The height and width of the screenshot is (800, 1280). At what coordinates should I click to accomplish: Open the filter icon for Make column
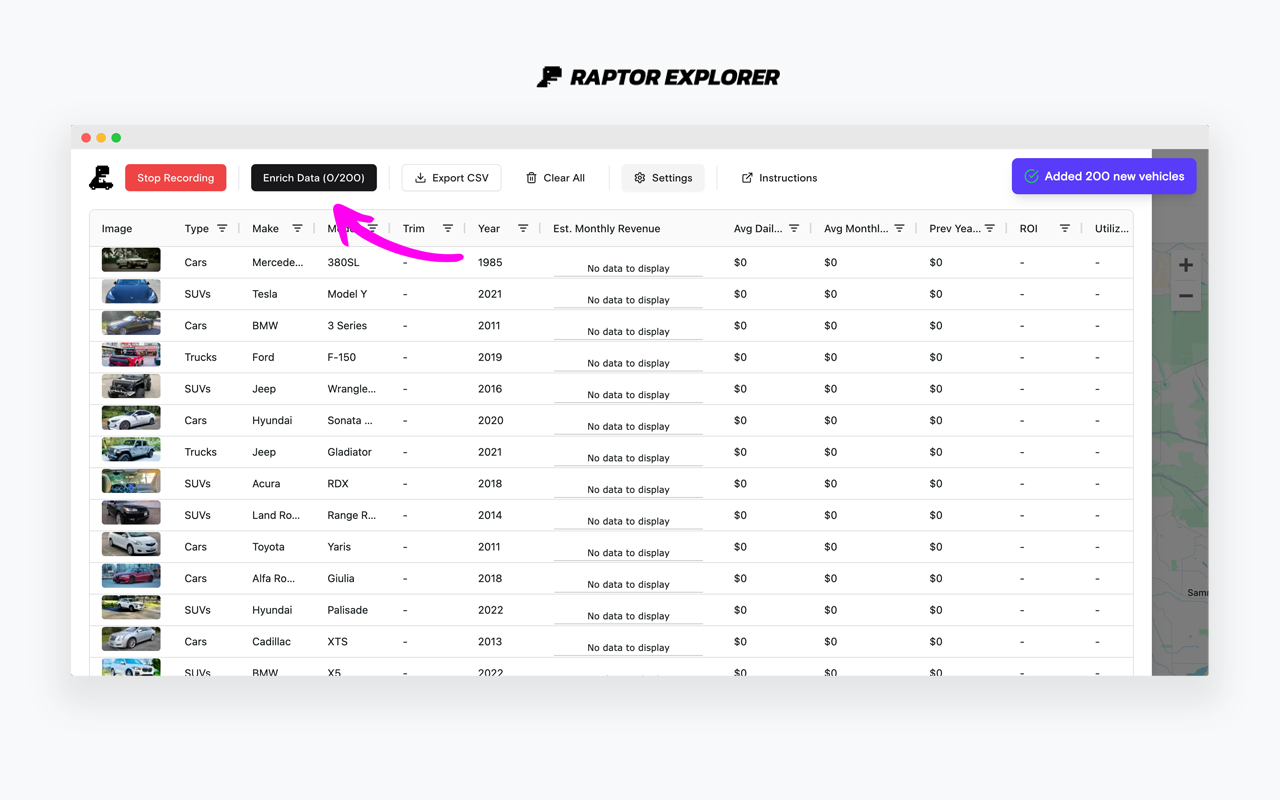[x=297, y=229]
